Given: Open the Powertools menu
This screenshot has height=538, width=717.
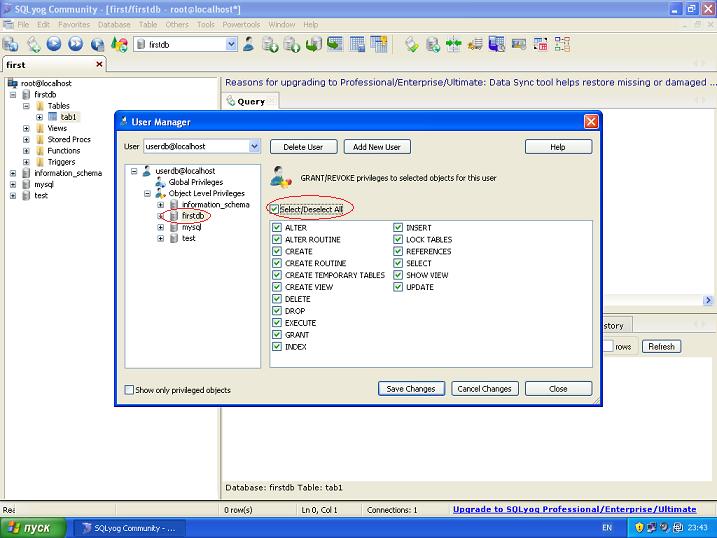Looking at the screenshot, I should tap(241, 25).
